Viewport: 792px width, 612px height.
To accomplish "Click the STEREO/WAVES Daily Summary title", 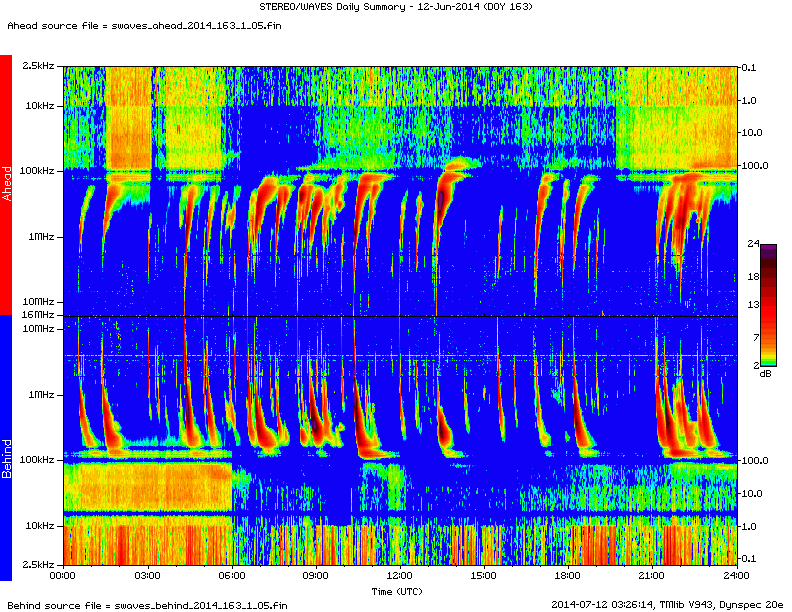I will point(395,7).
